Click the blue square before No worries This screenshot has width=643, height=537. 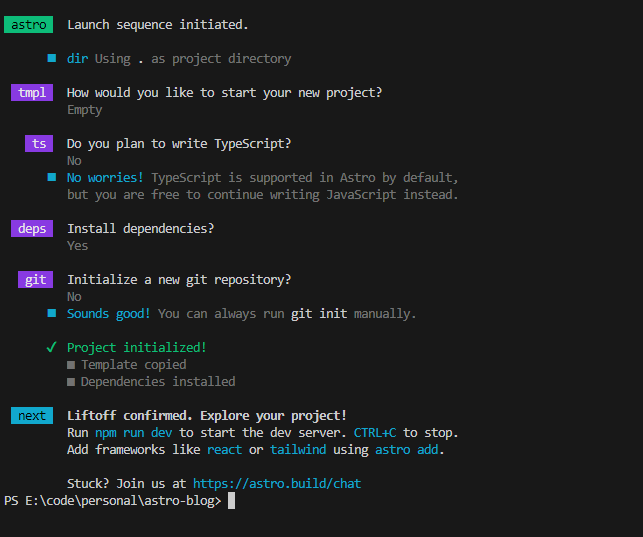(52, 177)
